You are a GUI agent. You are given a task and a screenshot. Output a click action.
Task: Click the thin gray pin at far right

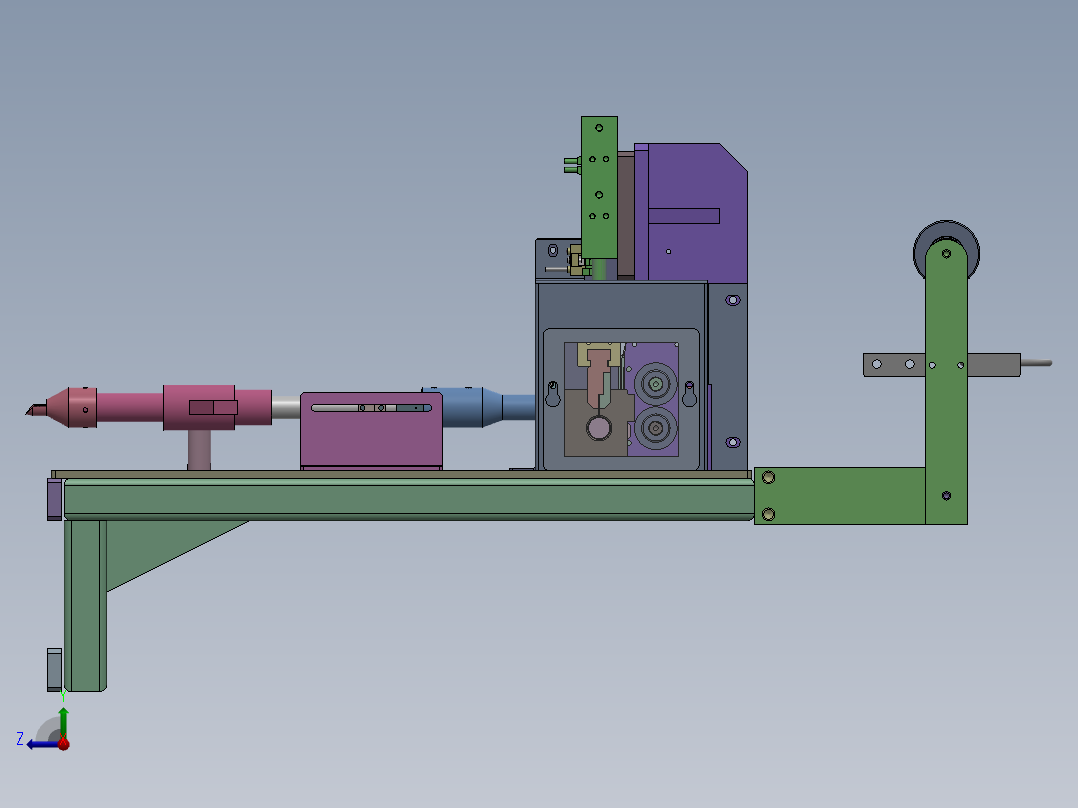coord(1036,363)
